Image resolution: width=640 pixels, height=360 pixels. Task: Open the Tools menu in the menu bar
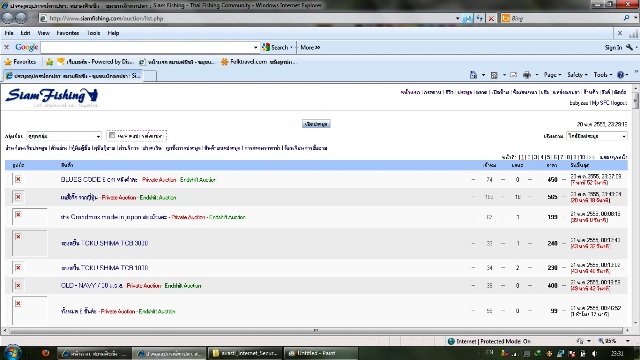(x=93, y=33)
